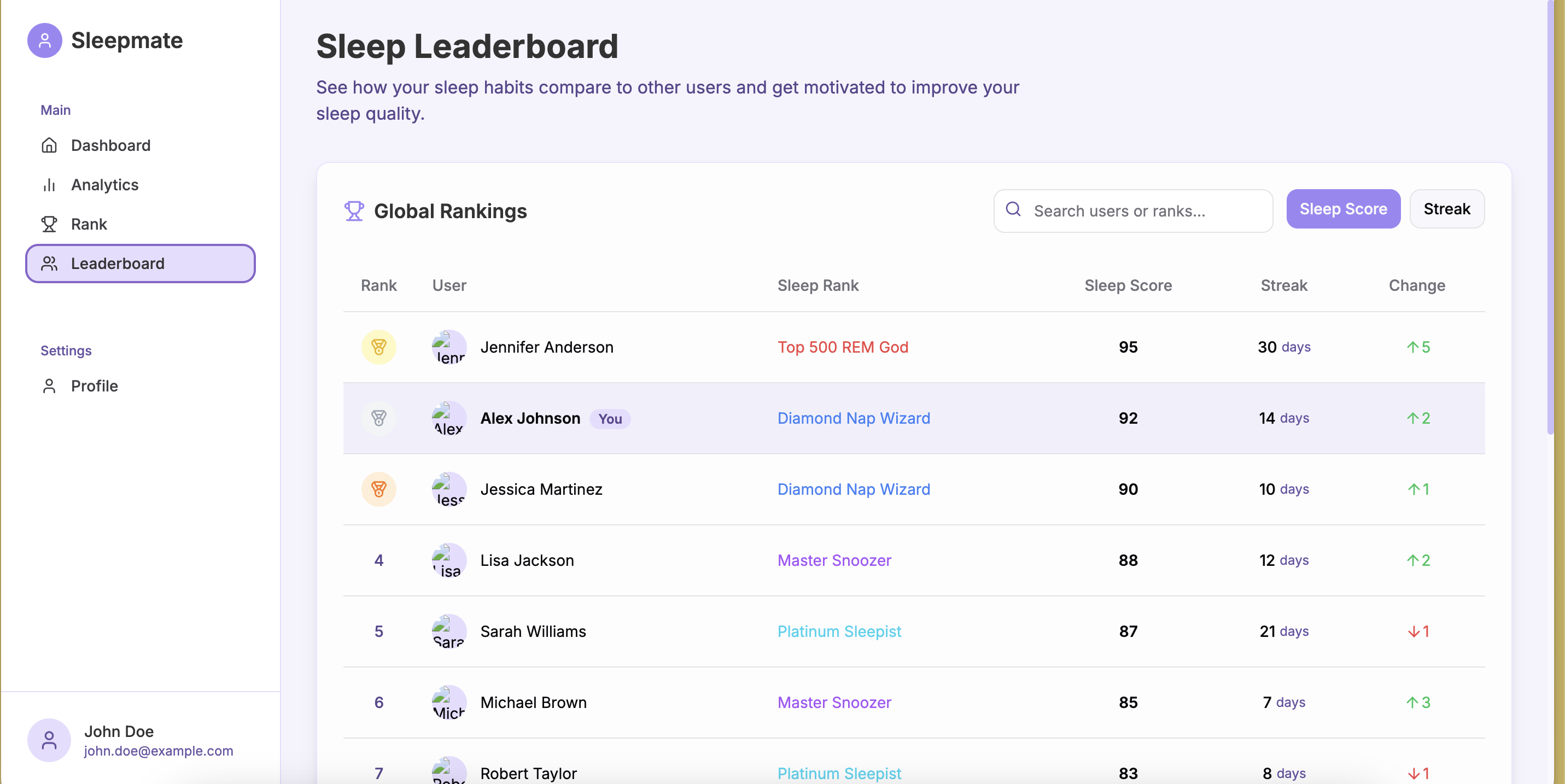1565x784 pixels.
Task: Go to the Profile settings page
Action: 94,385
